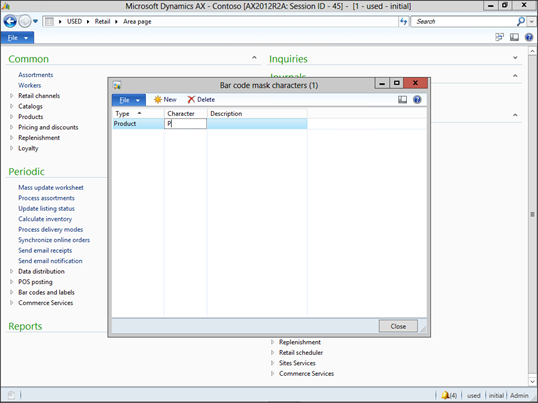Image resolution: width=538 pixels, height=403 pixels.
Task: Open Update listing status link
Action: pyautogui.click(x=46, y=209)
